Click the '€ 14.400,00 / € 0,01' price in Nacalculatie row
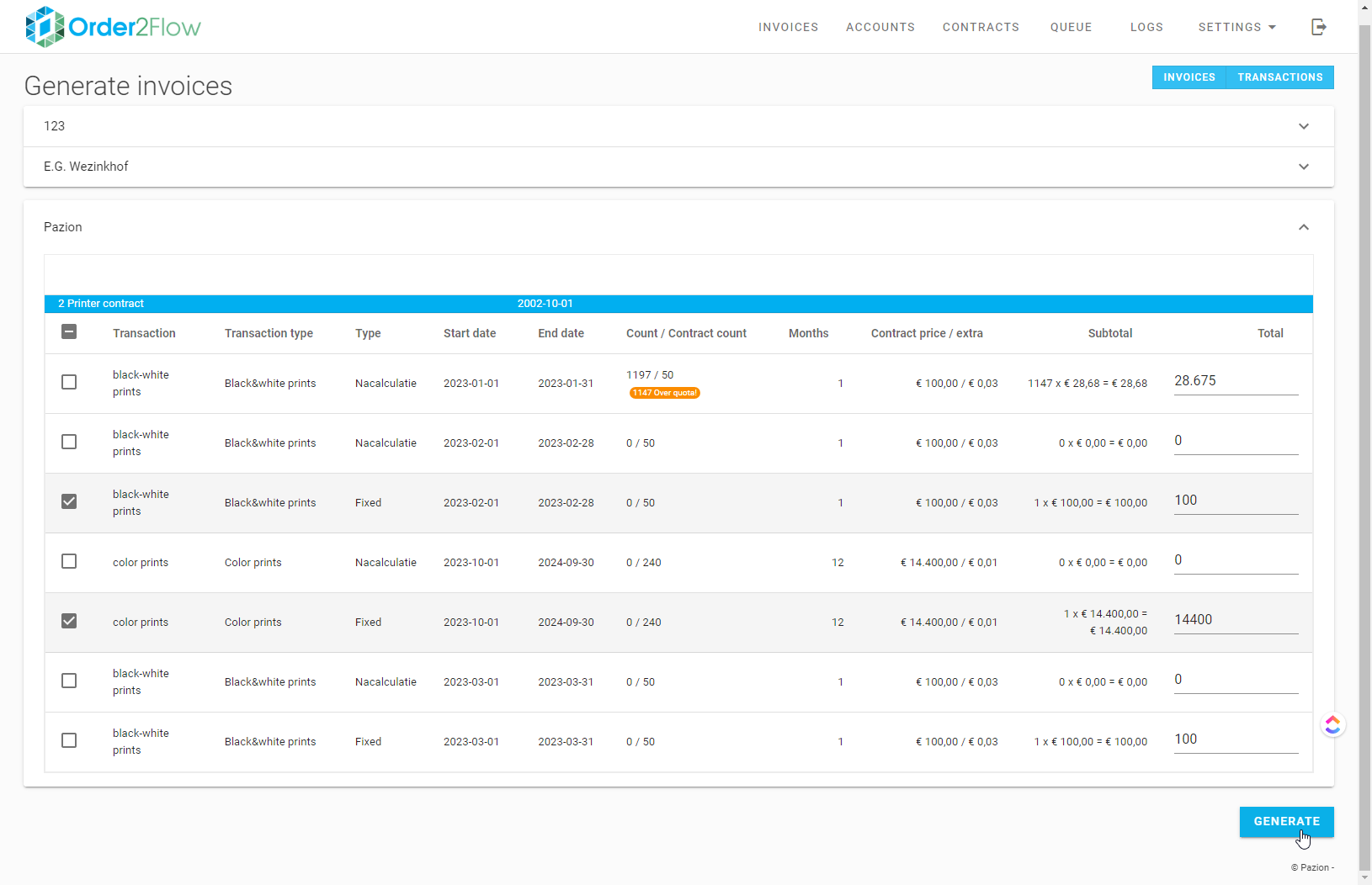The height and width of the screenshot is (885, 1372). coord(949,563)
